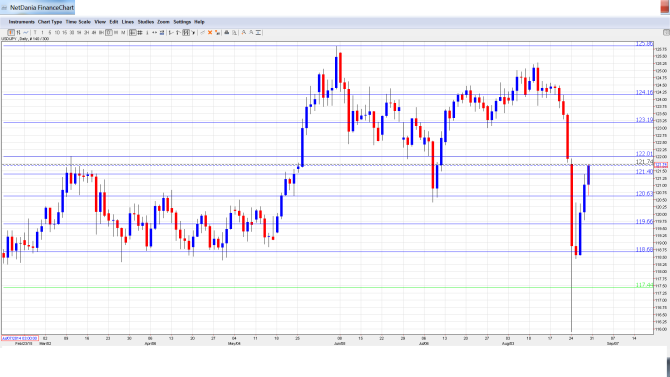
Task: Click the 121.40 line label
Action: (644, 172)
